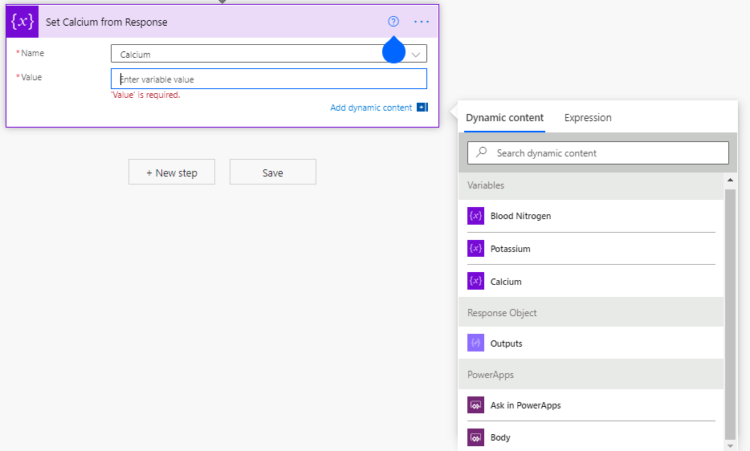Click the Add dynamic content badge icon
The width and height of the screenshot is (750, 451).
422,108
